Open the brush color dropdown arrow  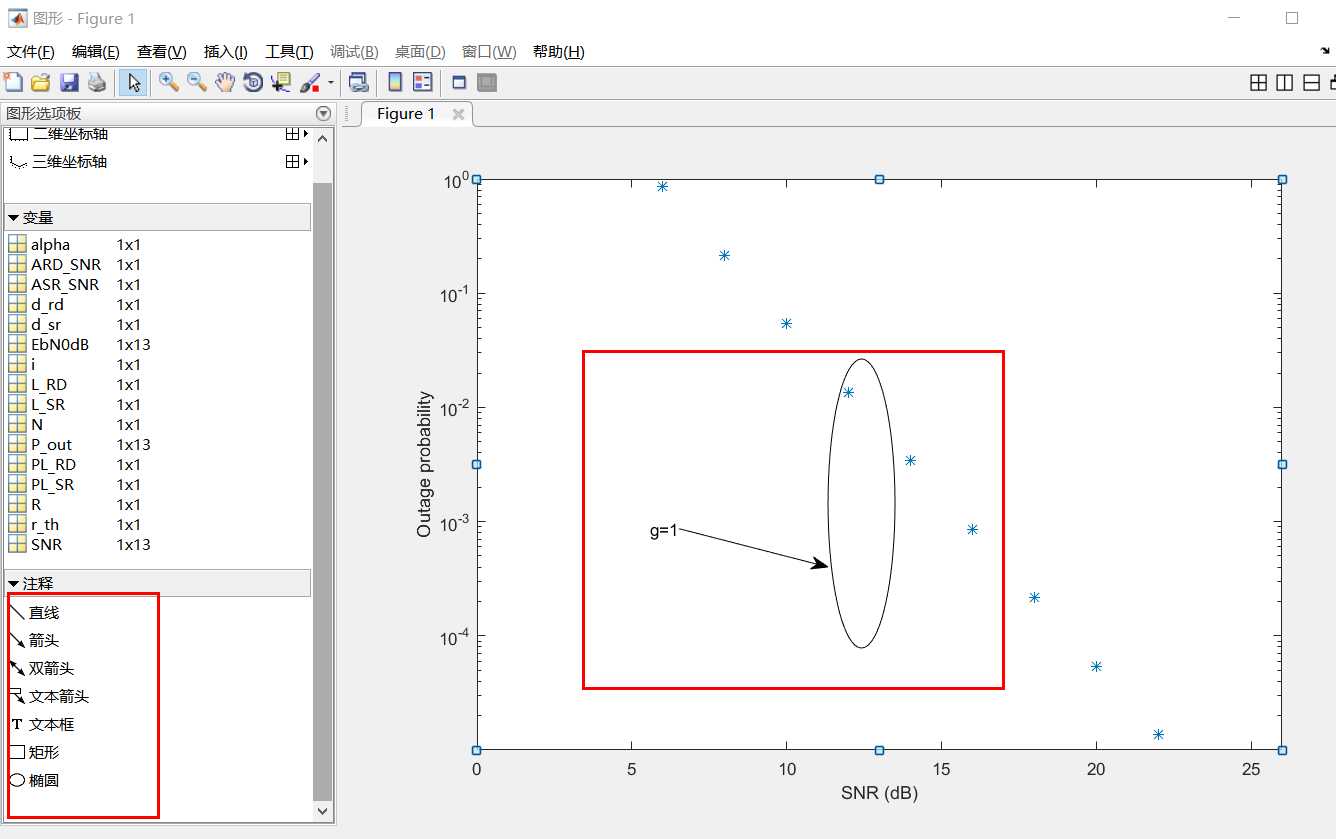point(331,83)
